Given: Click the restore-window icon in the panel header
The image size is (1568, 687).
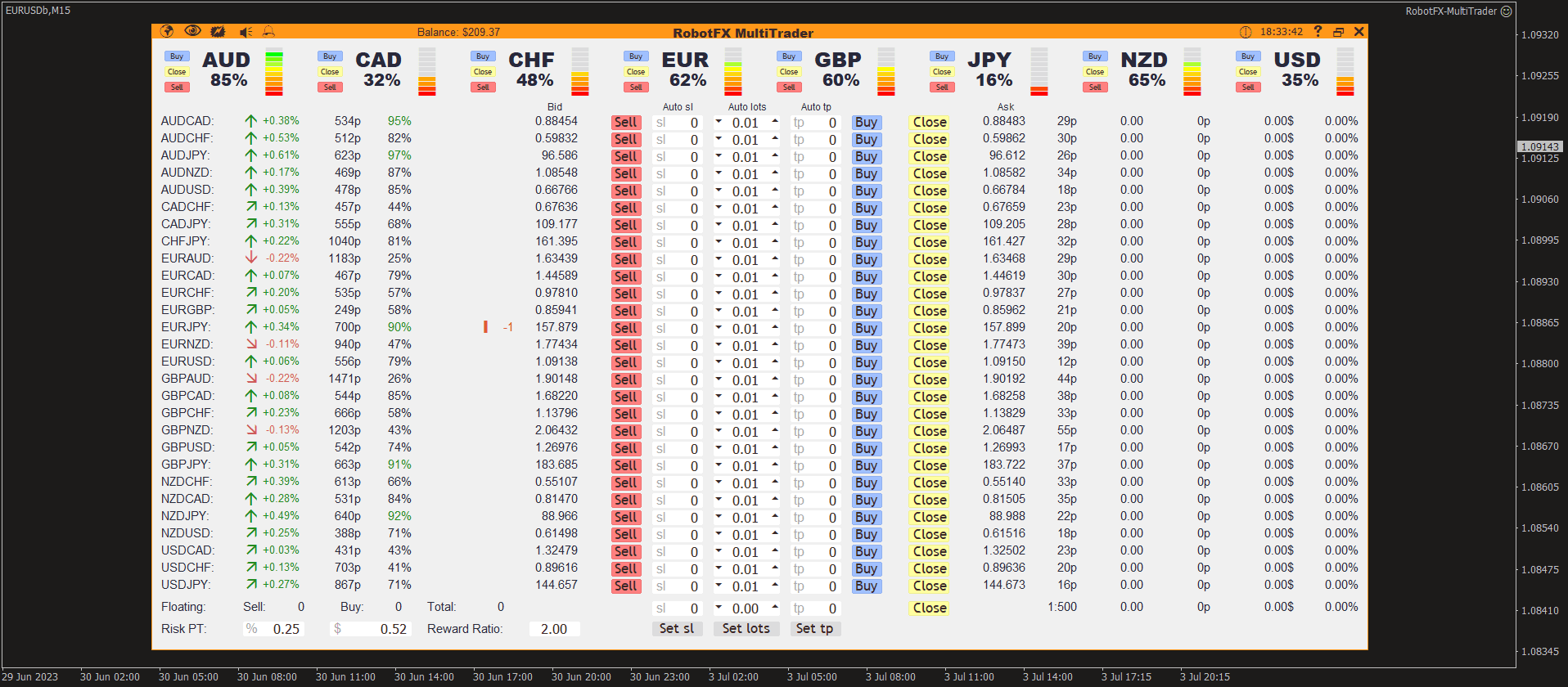Looking at the screenshot, I should [1339, 32].
